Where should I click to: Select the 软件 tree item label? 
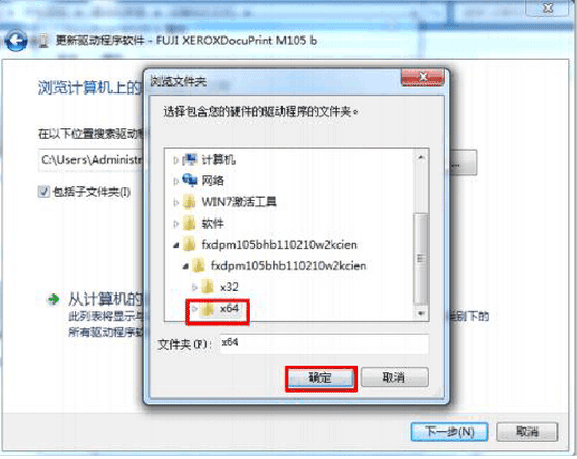212,223
